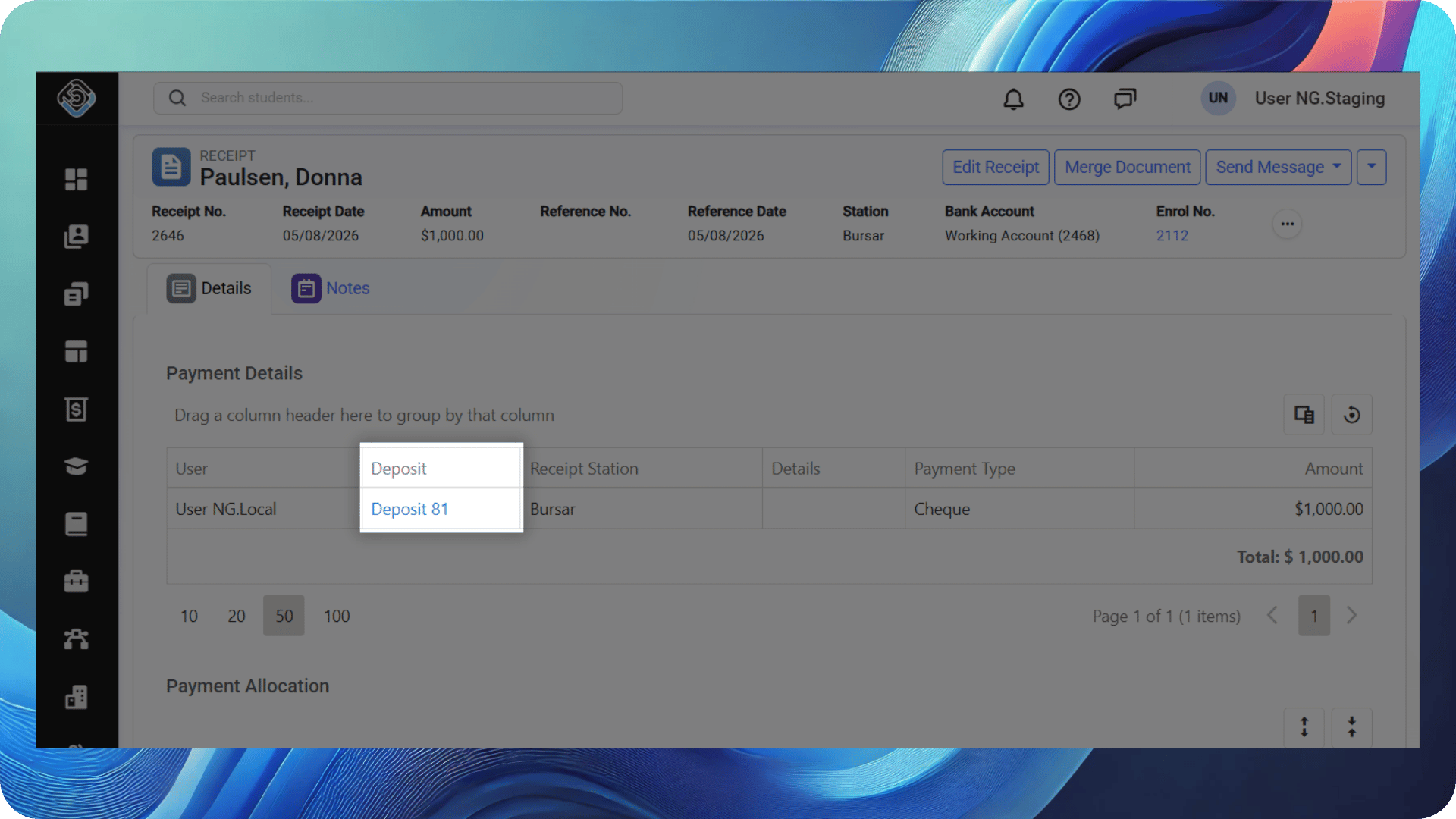Sort by the Payment Type column header
Image resolution: width=1456 pixels, height=819 pixels.
click(1020, 469)
